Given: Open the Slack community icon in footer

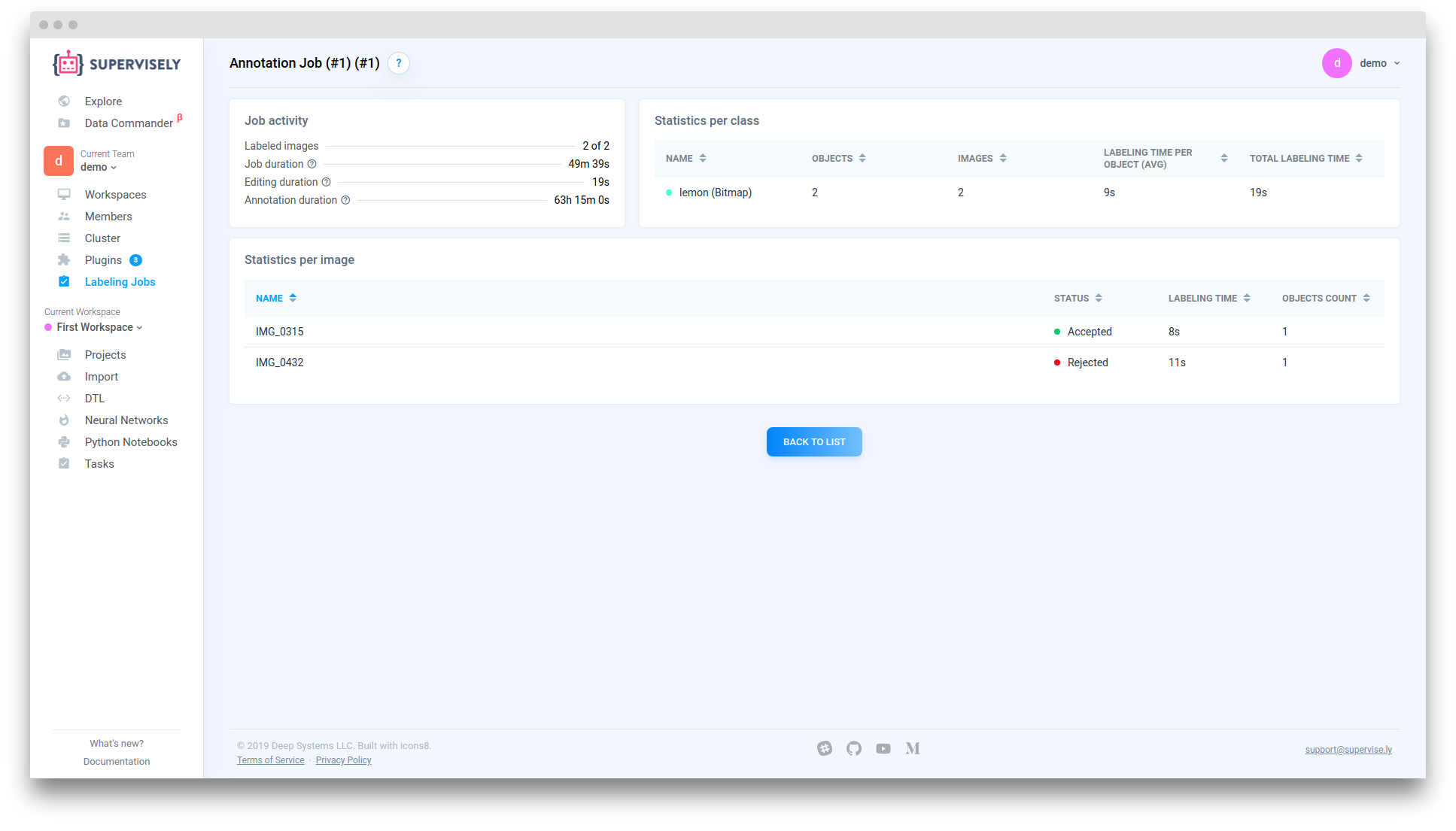Looking at the screenshot, I should click(825, 748).
